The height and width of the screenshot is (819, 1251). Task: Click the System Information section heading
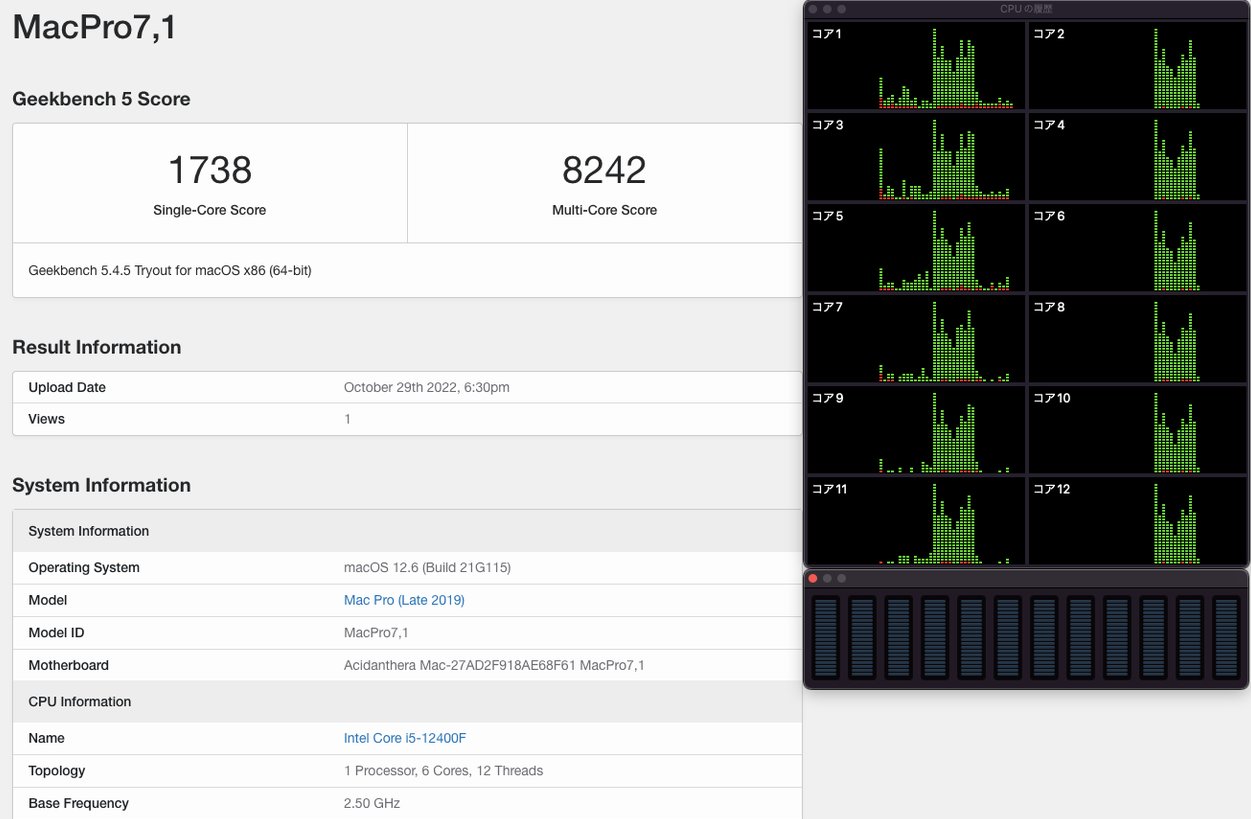point(101,485)
